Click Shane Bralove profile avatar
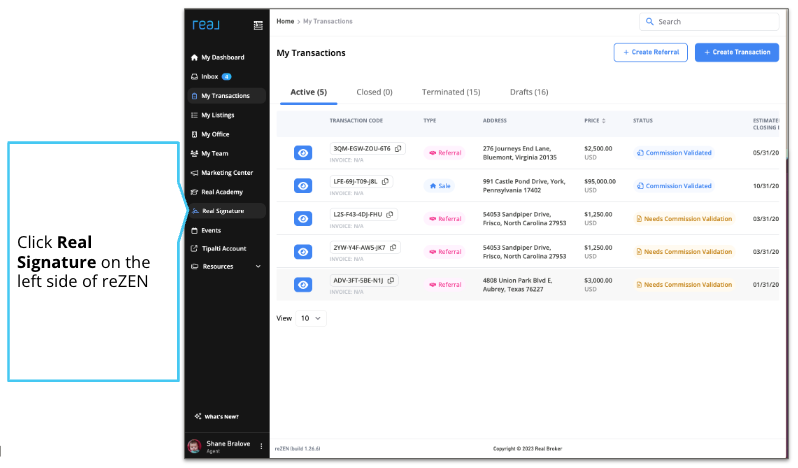 (x=194, y=446)
